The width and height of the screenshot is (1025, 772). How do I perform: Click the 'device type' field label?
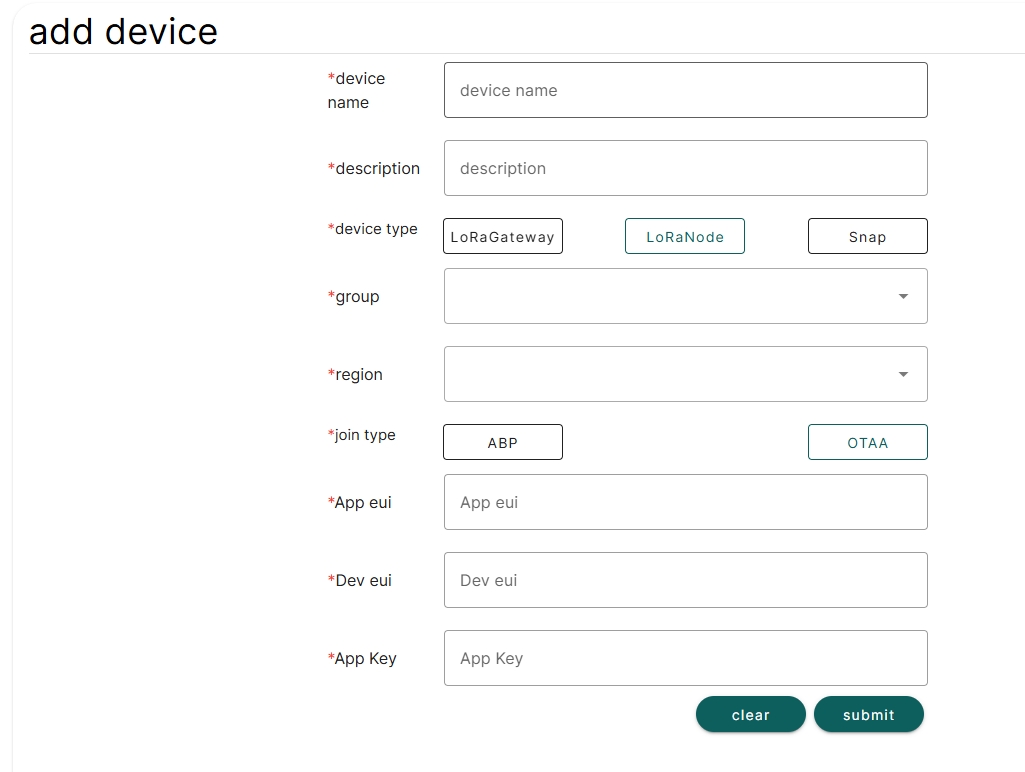[x=375, y=229]
